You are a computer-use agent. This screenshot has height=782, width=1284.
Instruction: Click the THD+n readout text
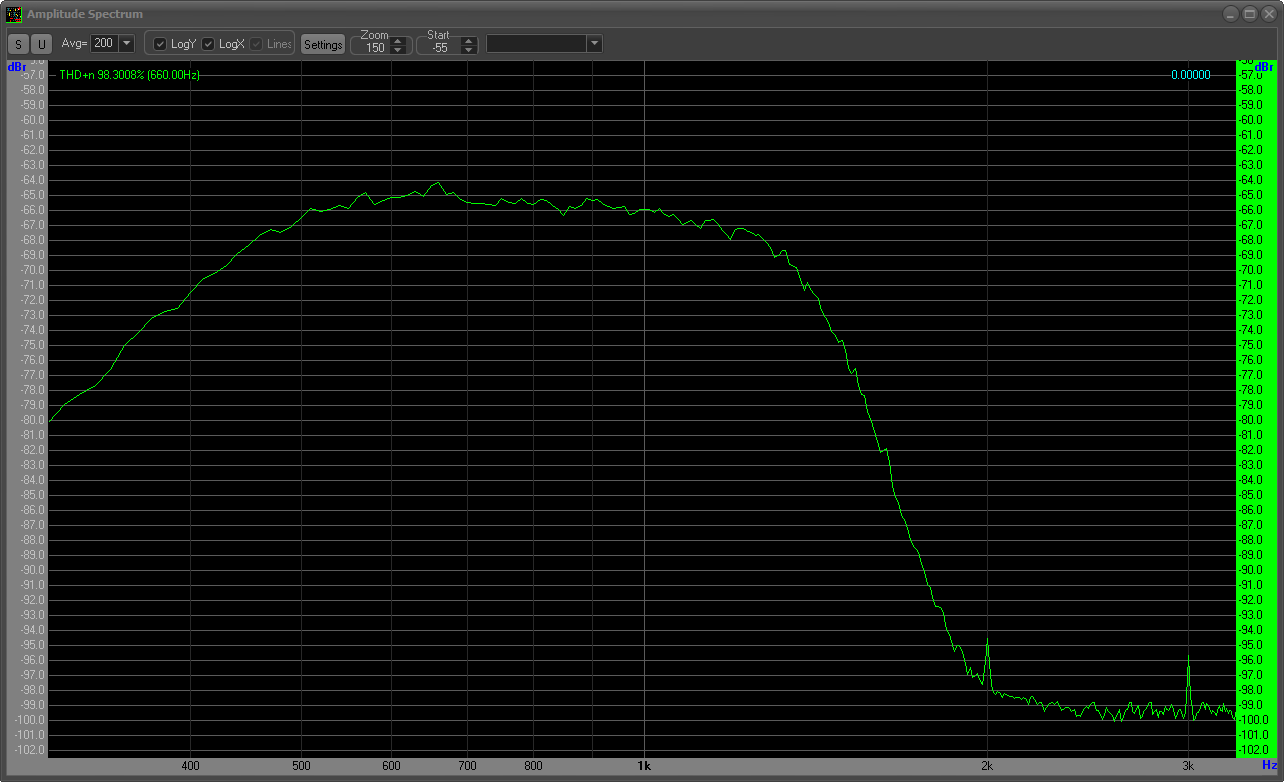(129, 75)
